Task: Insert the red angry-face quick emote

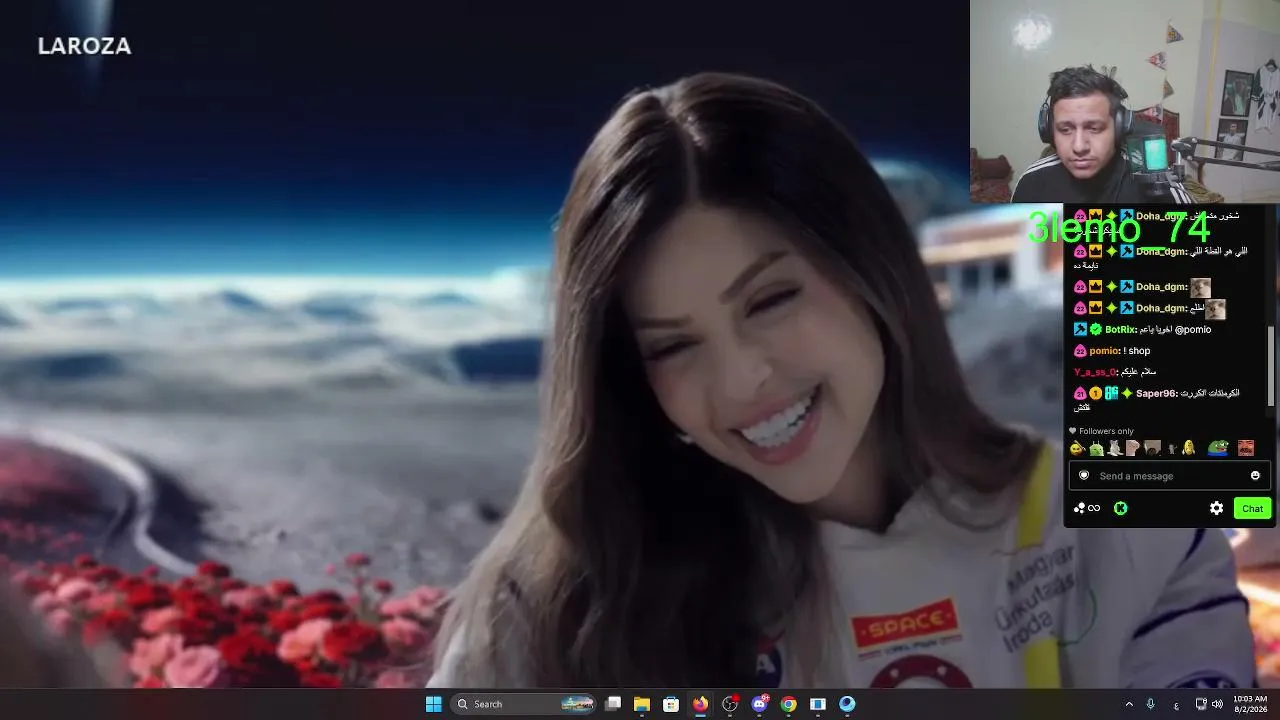Action: coord(1245,448)
